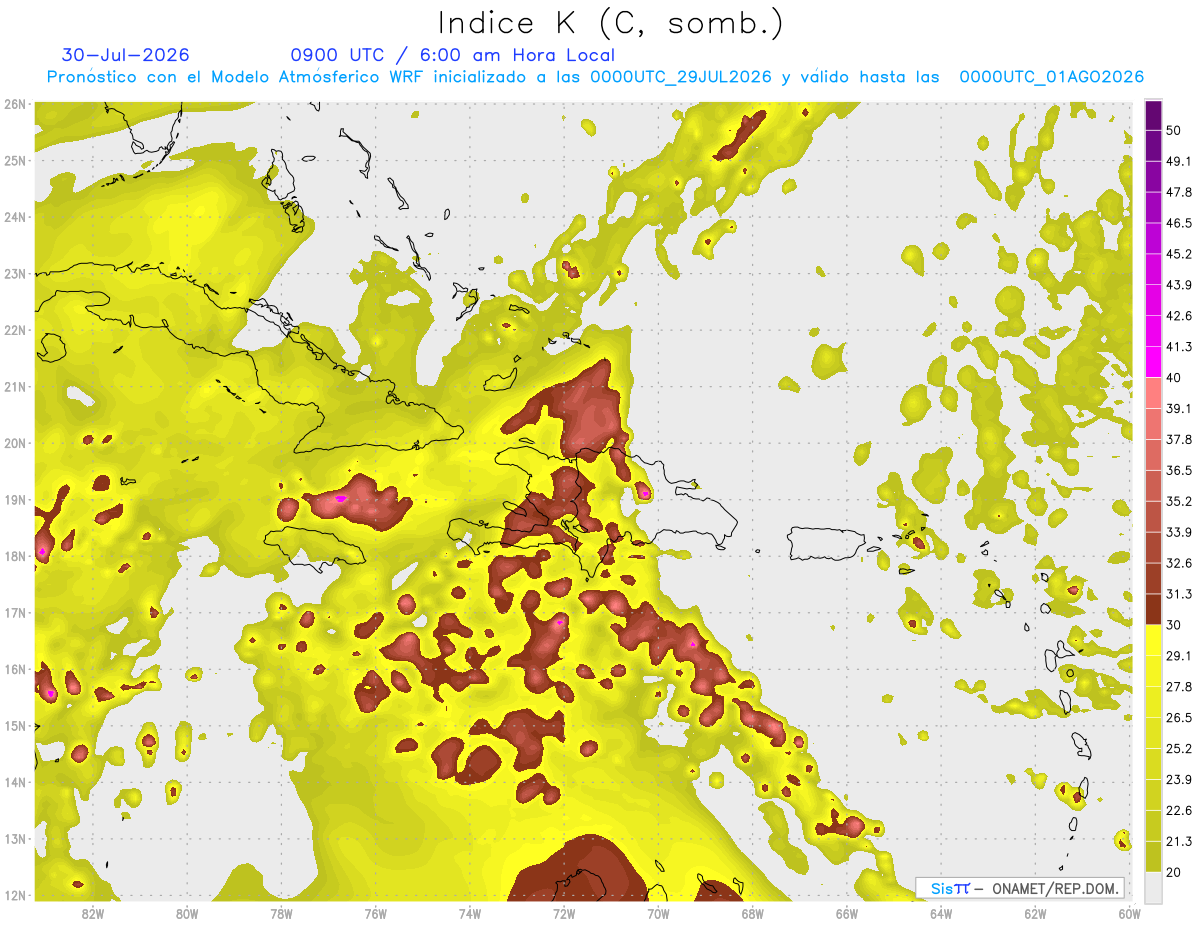The height and width of the screenshot is (927, 1200).
Task: Click the "74W" longitude axis label
Action: pos(469,912)
